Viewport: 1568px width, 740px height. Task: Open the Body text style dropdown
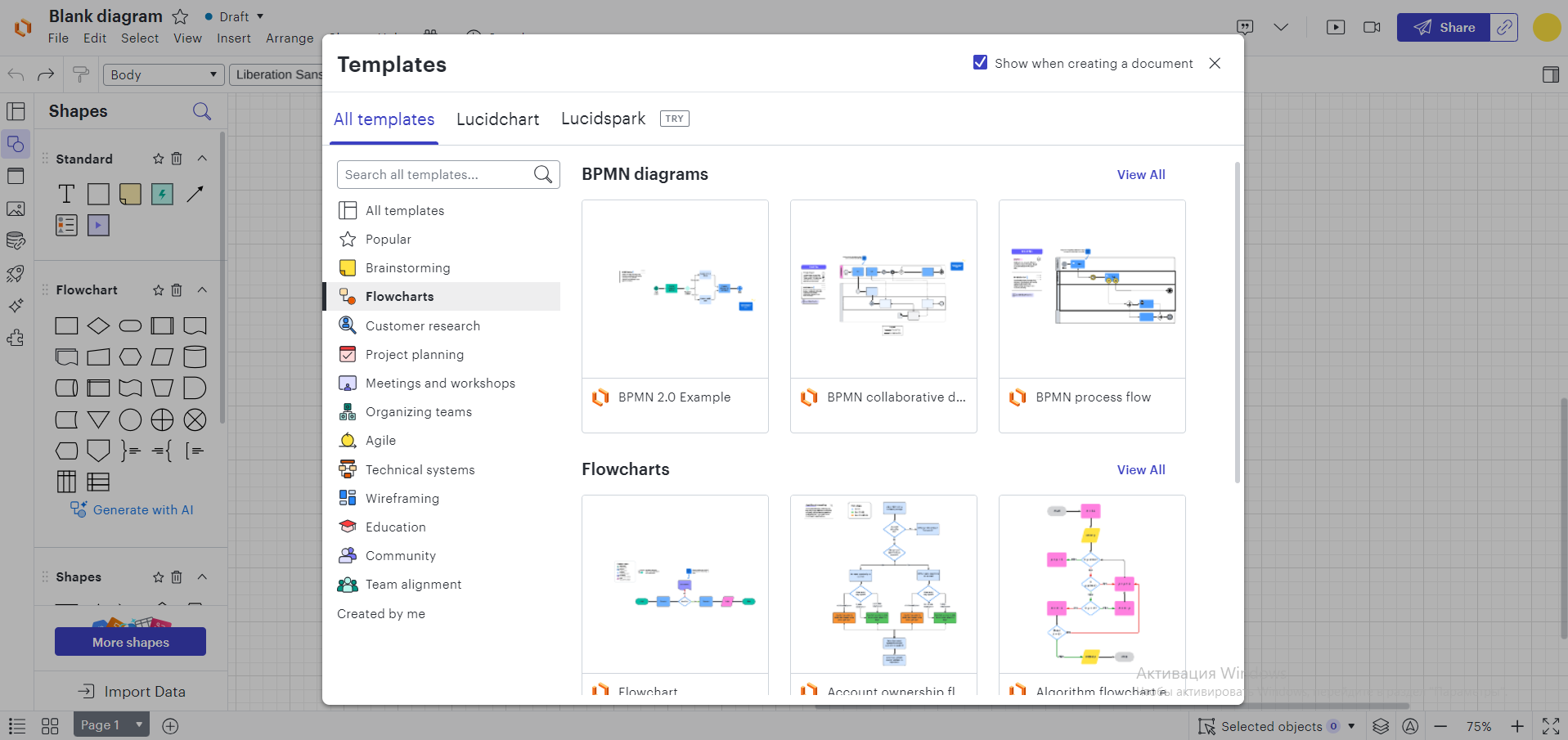[164, 74]
